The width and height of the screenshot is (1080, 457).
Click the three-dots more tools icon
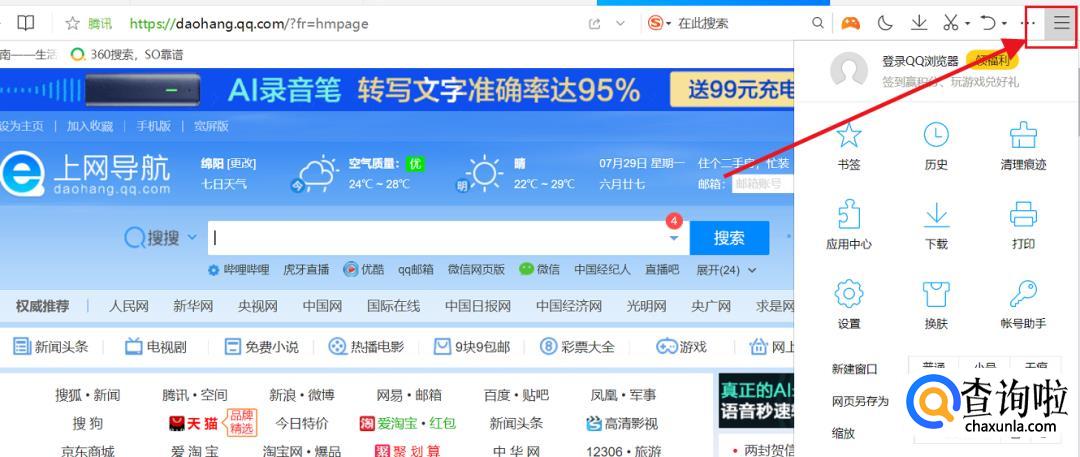pos(1028,23)
